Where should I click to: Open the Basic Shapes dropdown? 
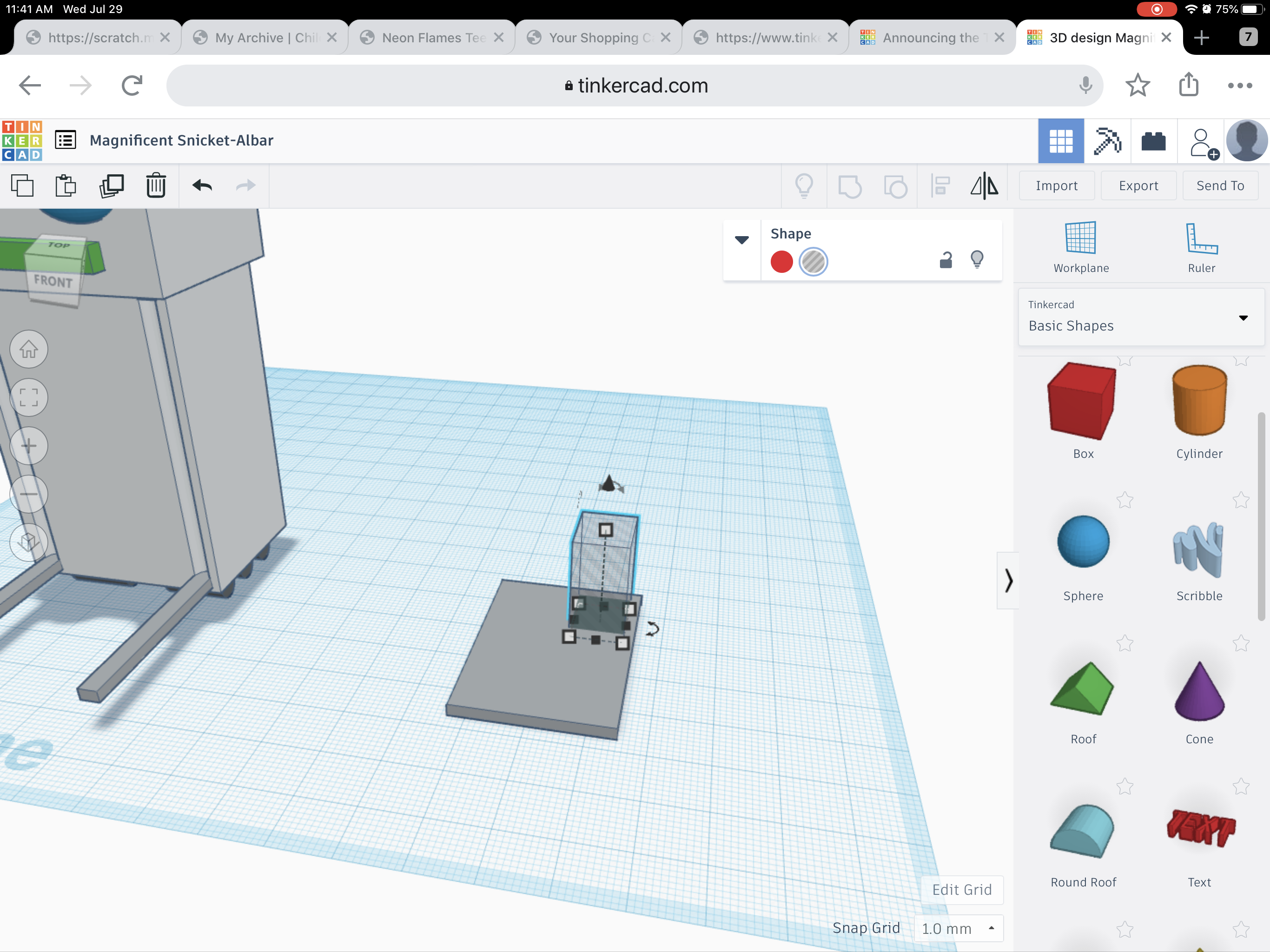pyautogui.click(x=1141, y=317)
